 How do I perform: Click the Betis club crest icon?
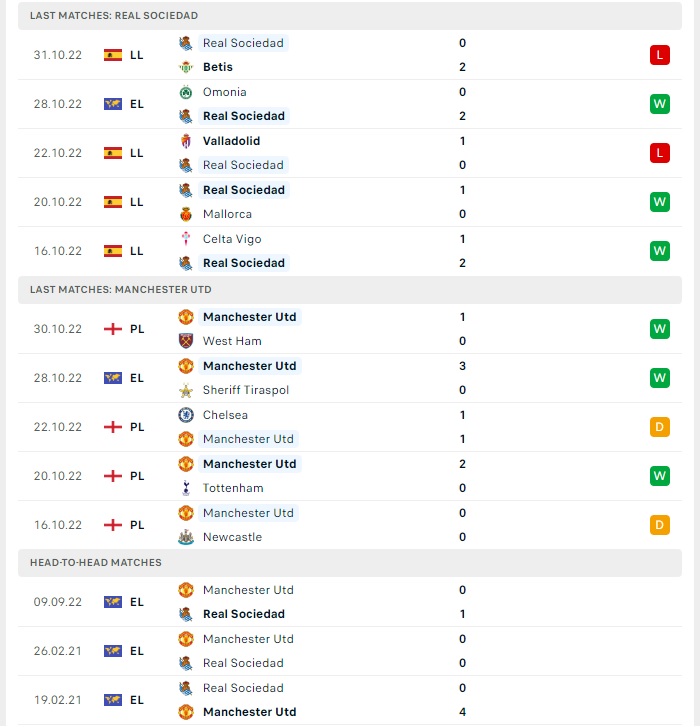pos(186,67)
